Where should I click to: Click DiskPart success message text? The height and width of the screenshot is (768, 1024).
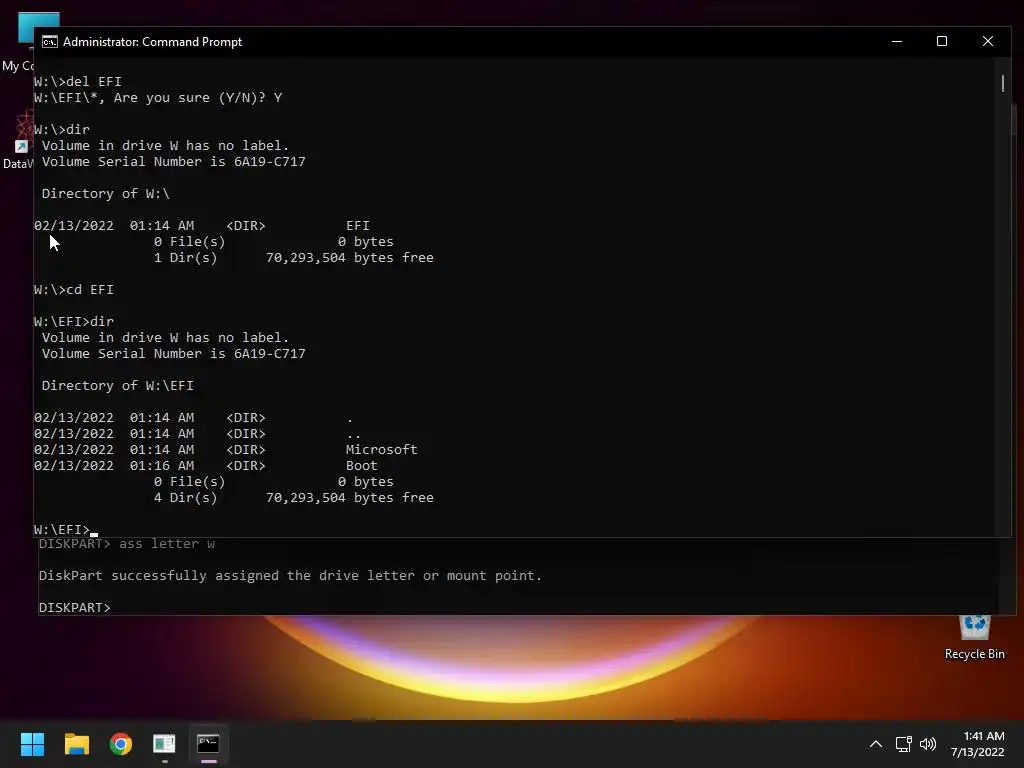coord(290,576)
